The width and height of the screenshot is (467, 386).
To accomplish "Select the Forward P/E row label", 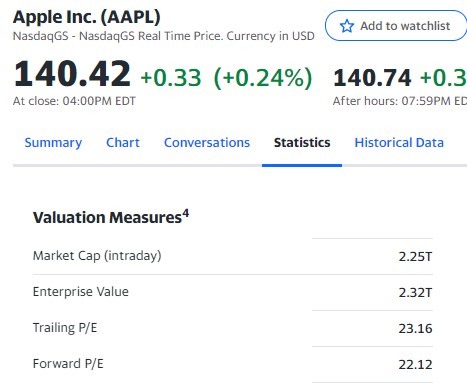I will click(x=68, y=364).
